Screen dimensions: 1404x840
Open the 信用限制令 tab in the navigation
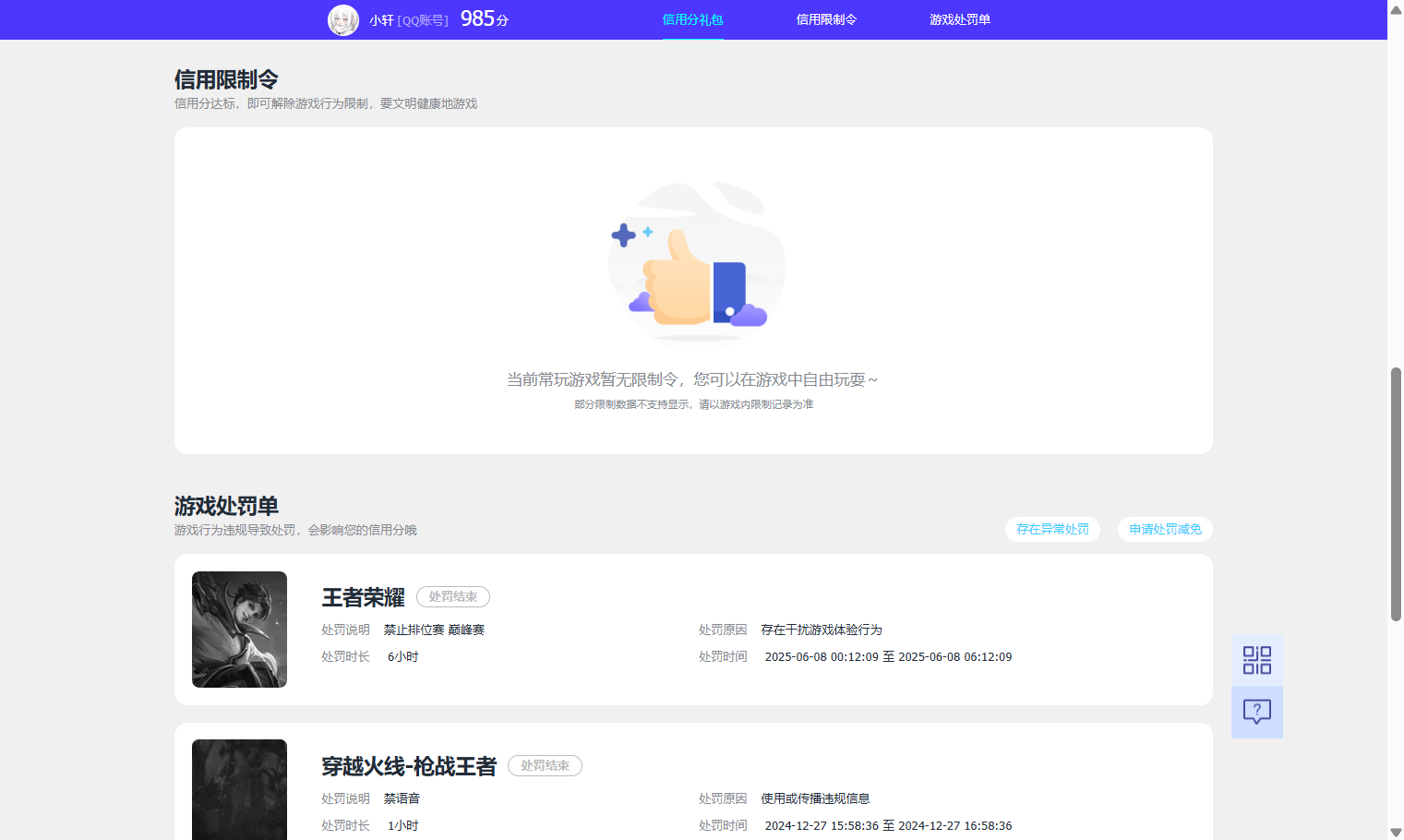tap(826, 18)
